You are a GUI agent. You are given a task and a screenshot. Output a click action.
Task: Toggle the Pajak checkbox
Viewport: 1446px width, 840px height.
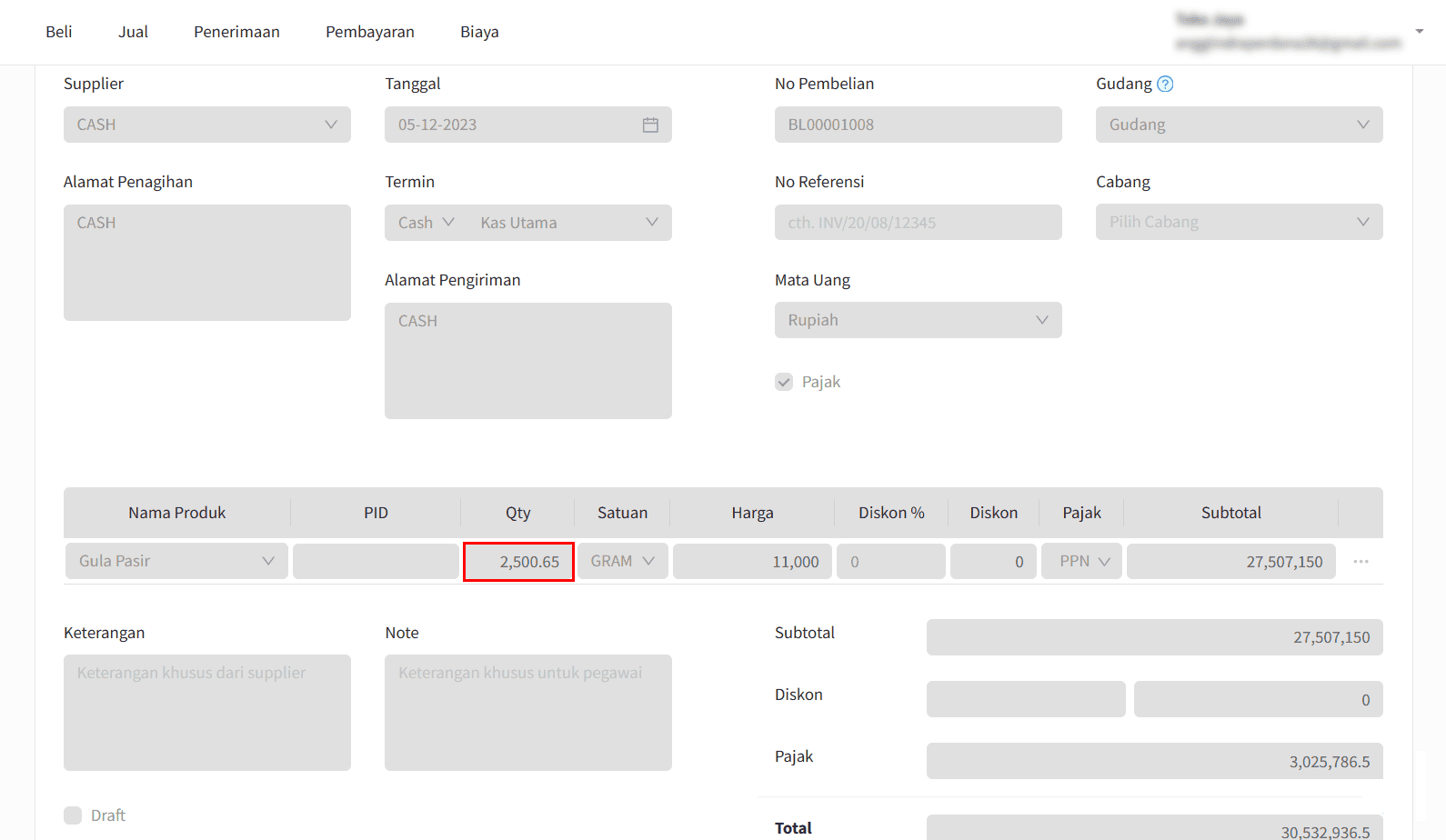tap(784, 382)
